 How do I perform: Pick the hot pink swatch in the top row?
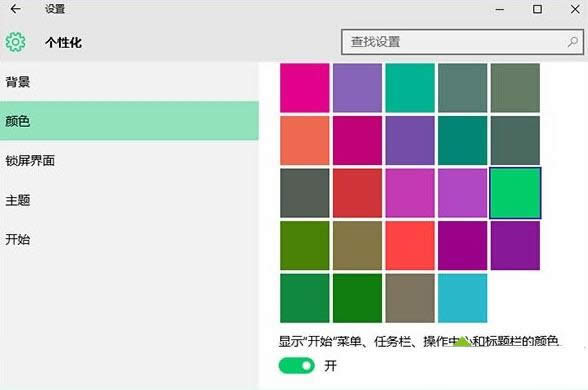click(304, 88)
